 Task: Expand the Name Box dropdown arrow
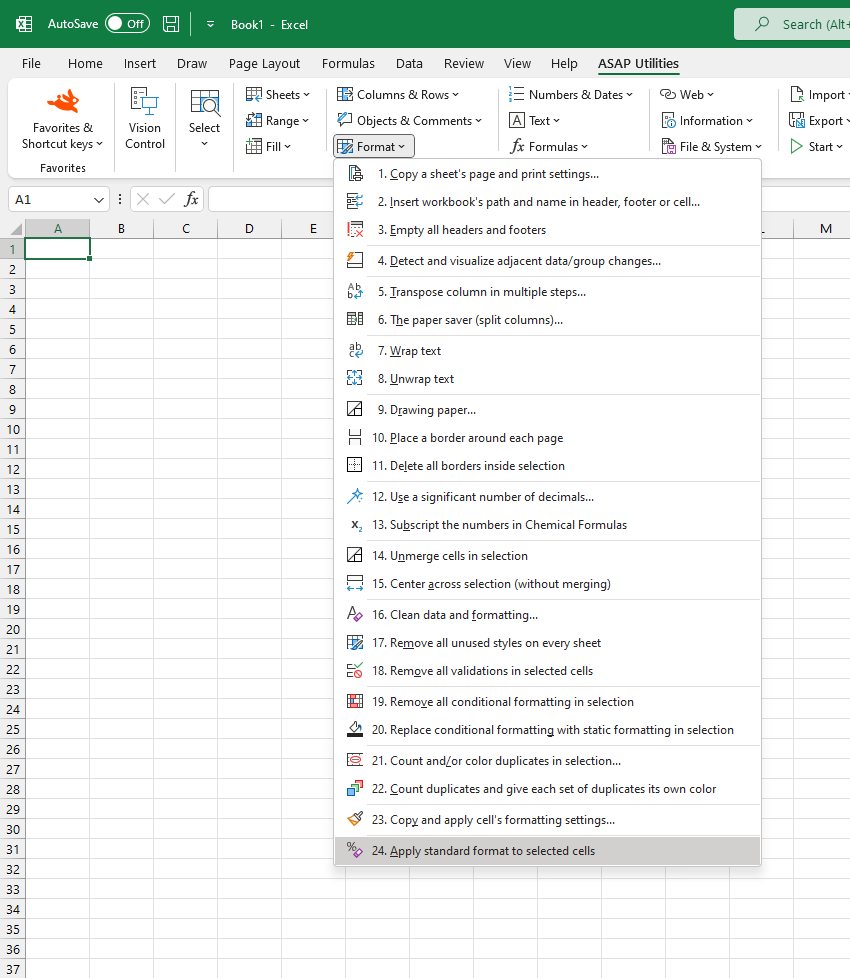tap(99, 200)
